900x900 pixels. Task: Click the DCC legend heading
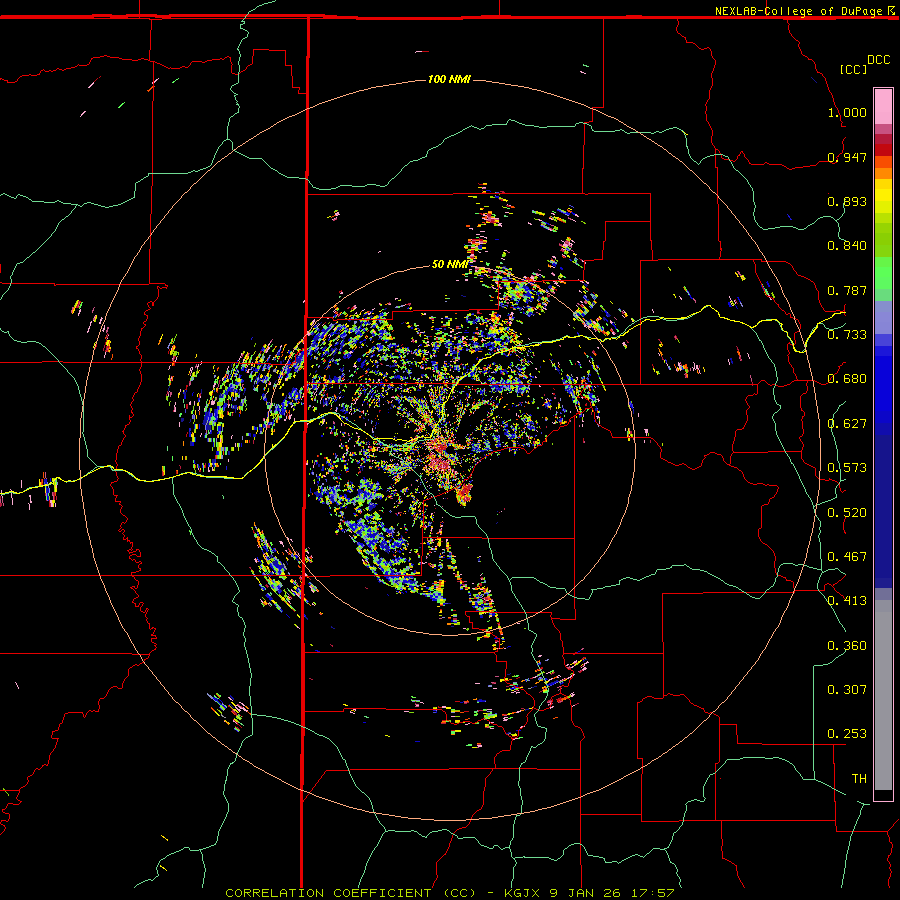pos(878,60)
